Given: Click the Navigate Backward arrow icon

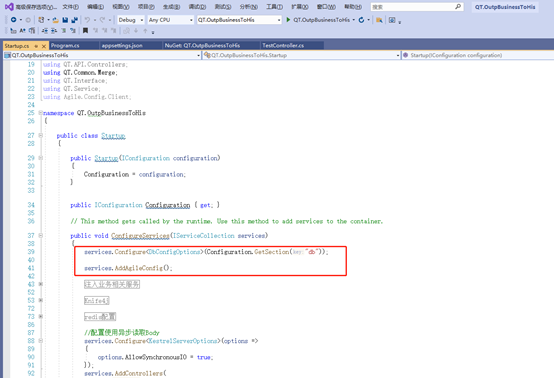Looking at the screenshot, I should tap(13, 20).
